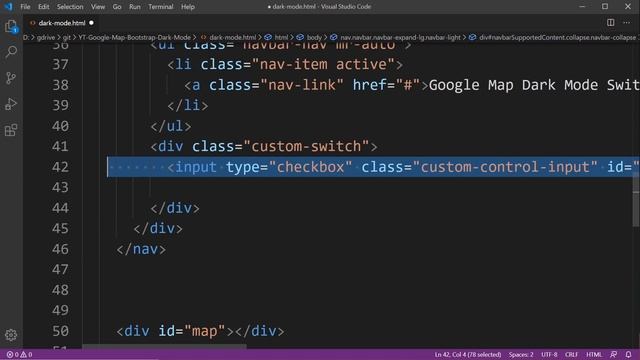Open the Extensions view
Image resolution: width=640 pixels, height=360 pixels.
click(x=11, y=130)
